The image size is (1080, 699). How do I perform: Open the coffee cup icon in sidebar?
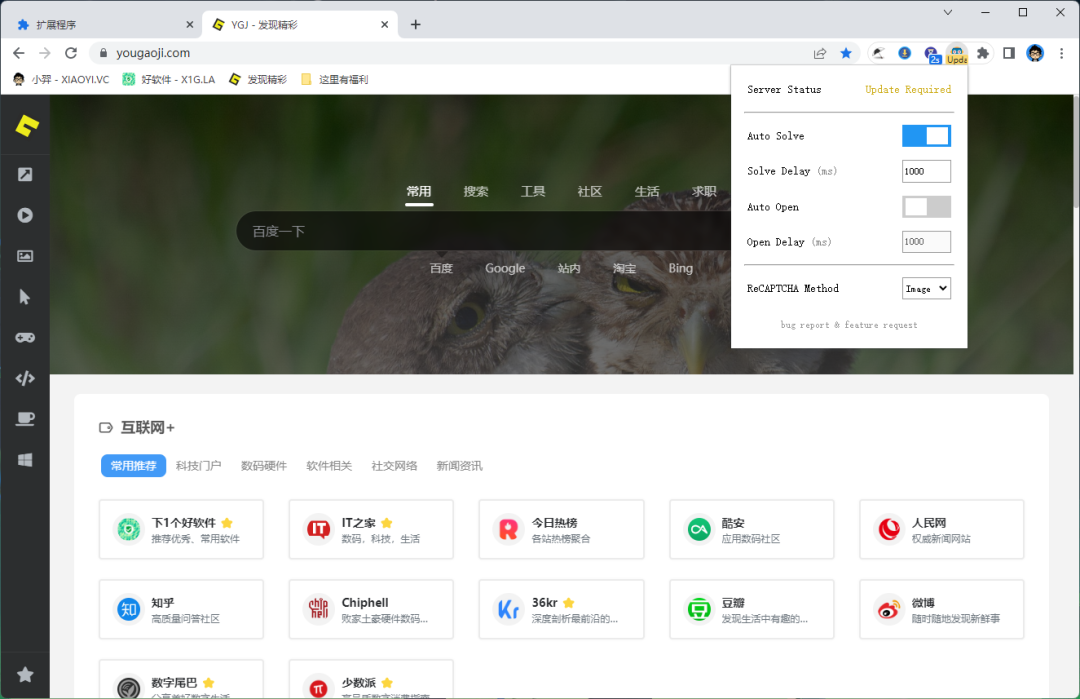coord(25,419)
